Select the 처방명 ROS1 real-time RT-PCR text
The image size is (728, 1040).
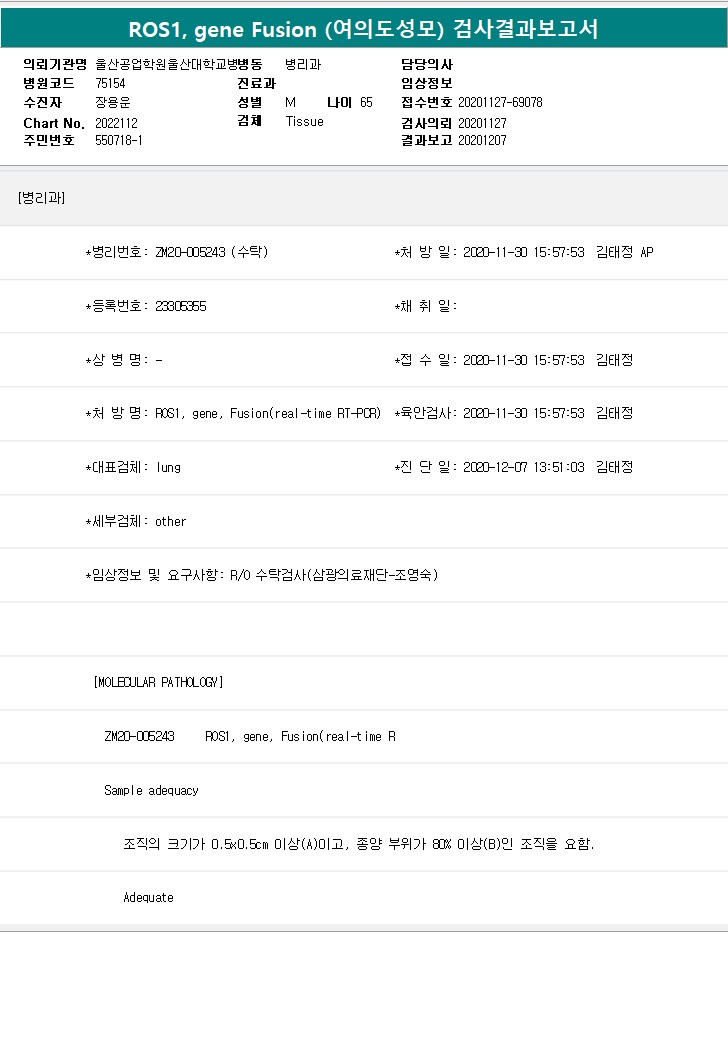pyautogui.click(x=268, y=413)
